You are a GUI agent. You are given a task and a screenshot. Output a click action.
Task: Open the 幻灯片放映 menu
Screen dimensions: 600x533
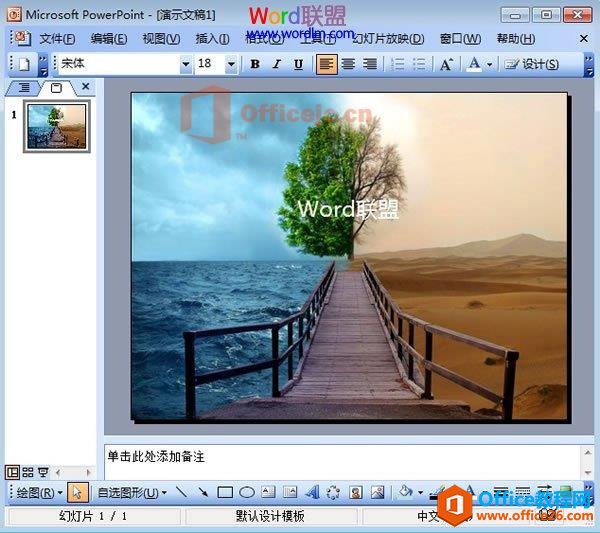click(x=389, y=39)
